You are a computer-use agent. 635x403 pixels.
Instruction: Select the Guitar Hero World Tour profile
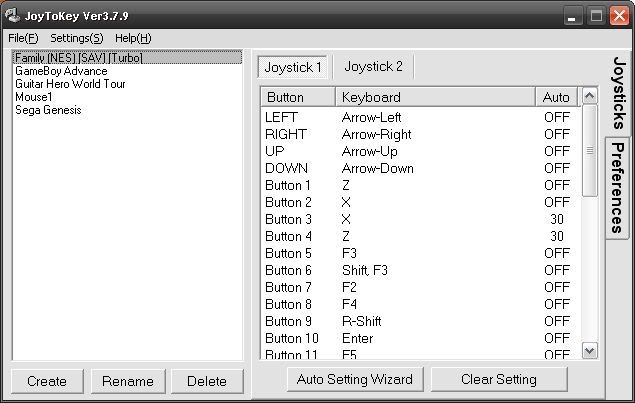pyautogui.click(x=70, y=84)
